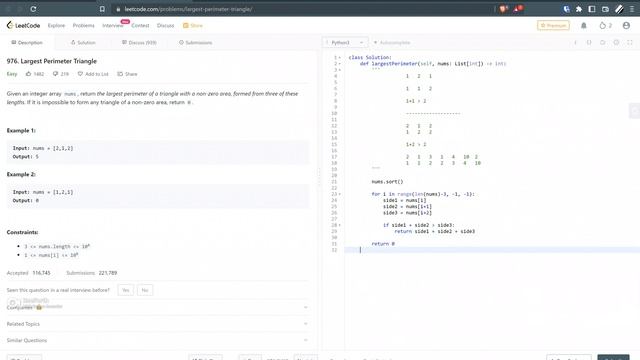This screenshot has width=640, height=360.
Task: Add to List heart icon
Action: (x=80, y=74)
